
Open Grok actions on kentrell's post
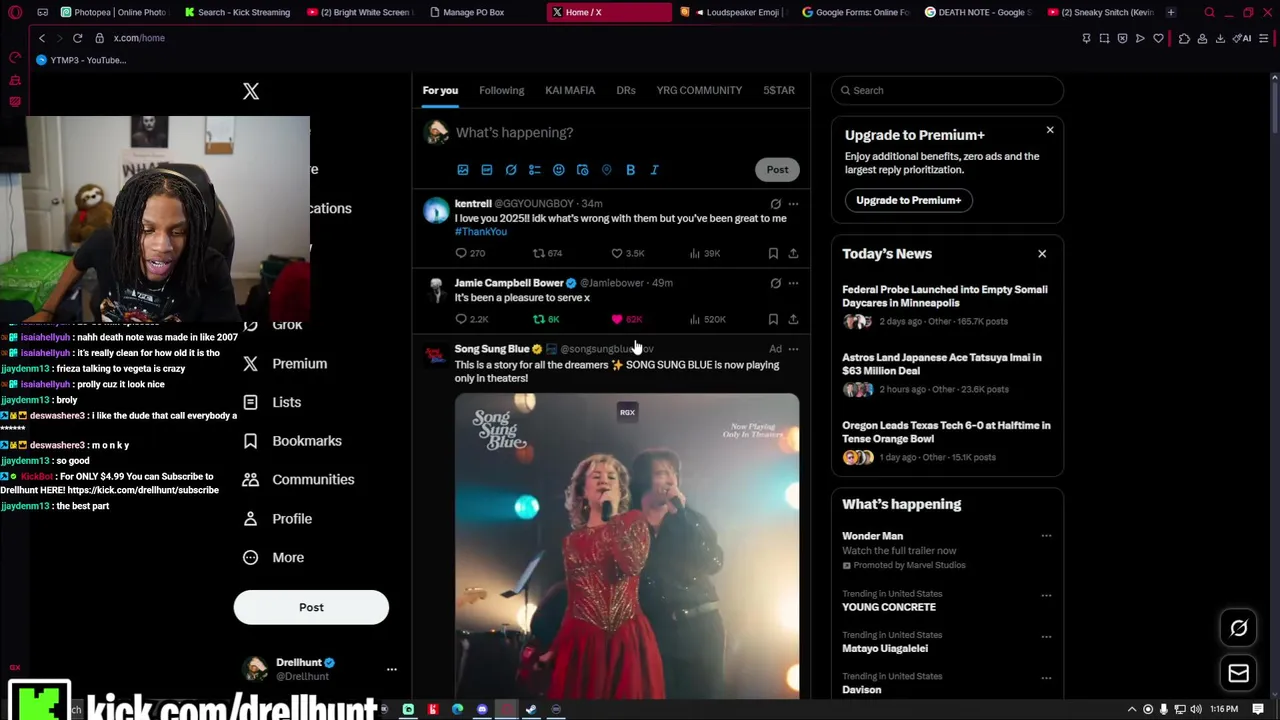(775, 204)
